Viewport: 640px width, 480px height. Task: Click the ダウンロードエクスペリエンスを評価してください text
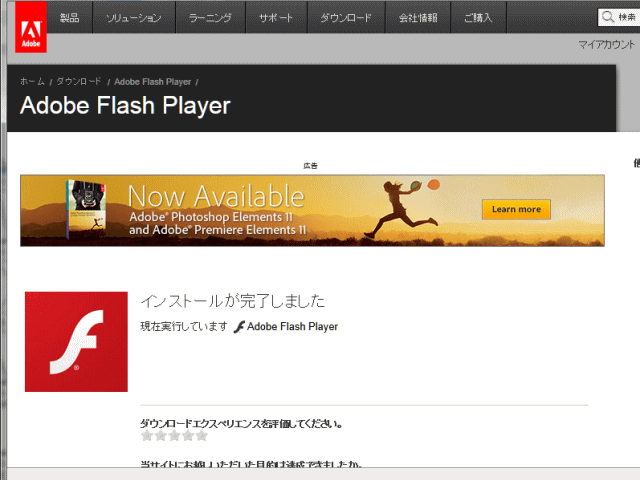tap(241, 424)
